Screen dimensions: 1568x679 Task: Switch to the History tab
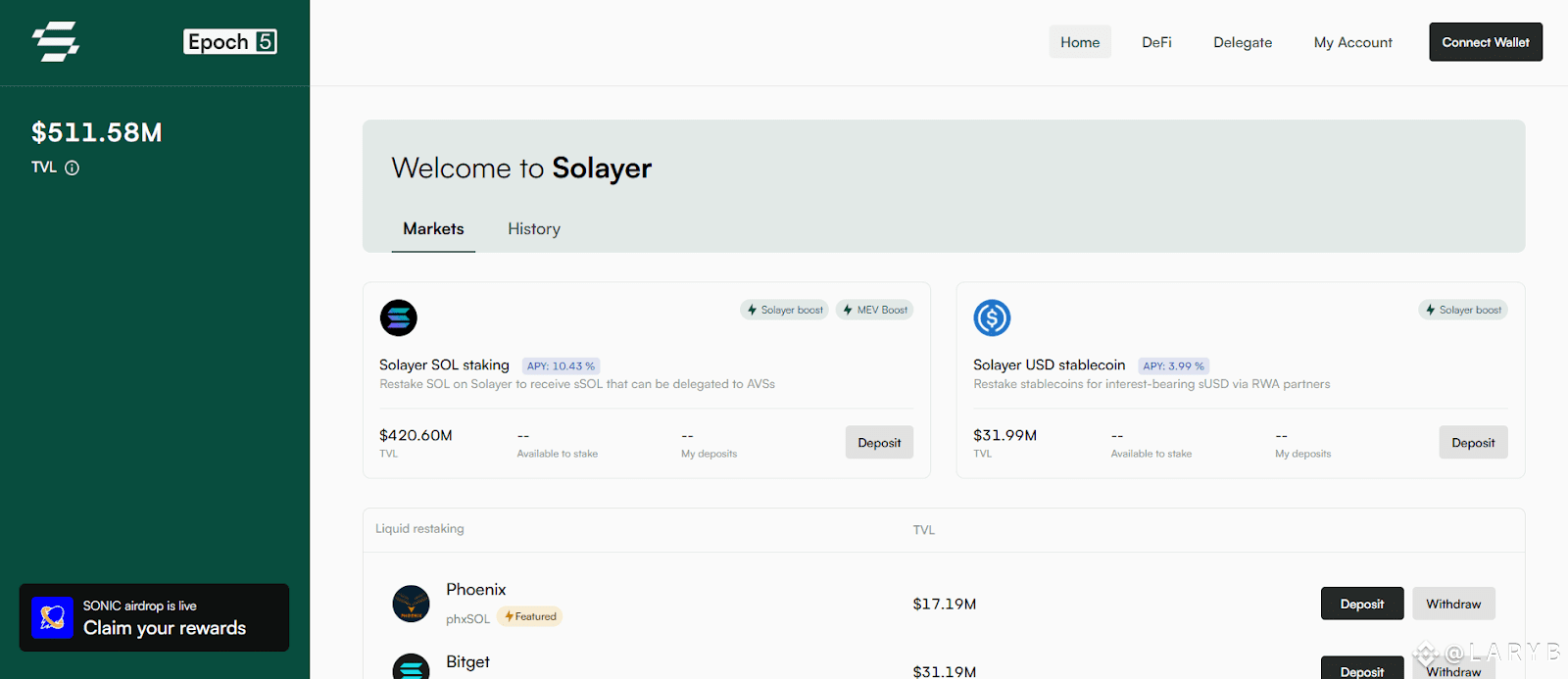[x=534, y=228]
